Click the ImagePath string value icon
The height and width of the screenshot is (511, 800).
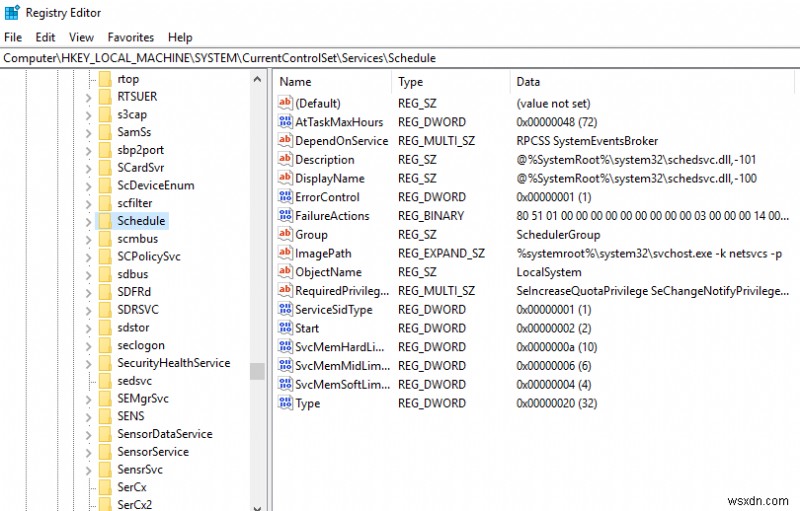(x=285, y=253)
